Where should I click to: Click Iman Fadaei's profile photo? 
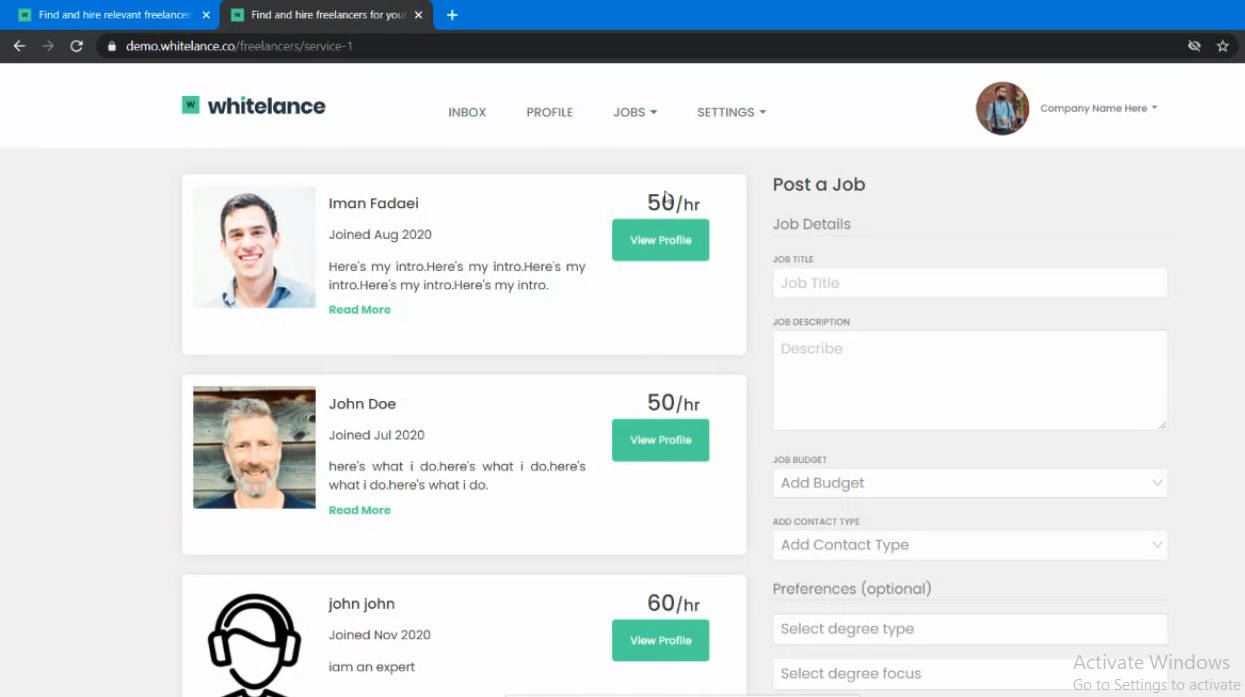coord(254,247)
